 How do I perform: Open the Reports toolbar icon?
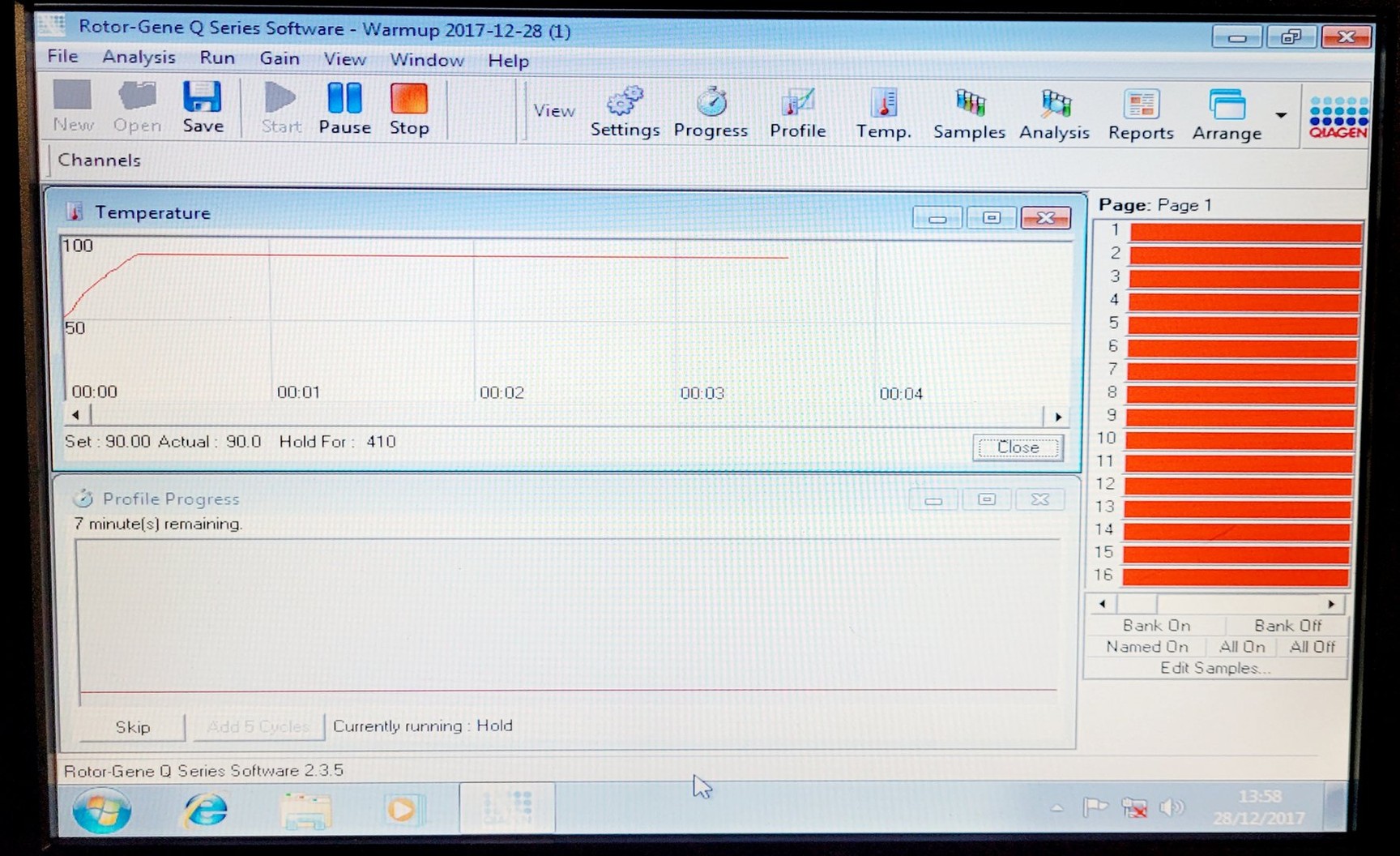1141,116
